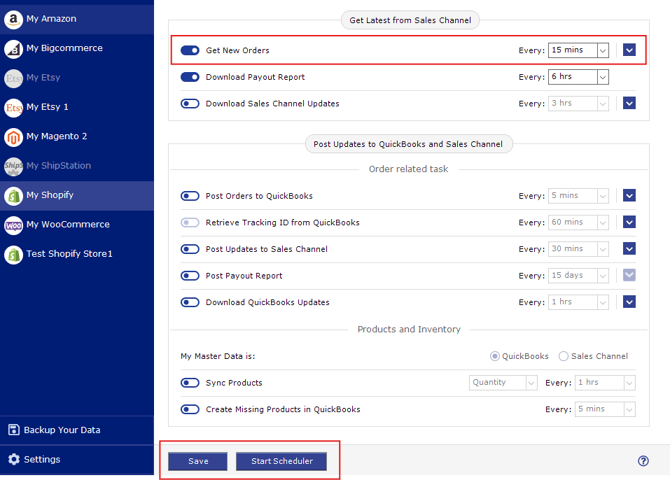Open the Magento 2 store icon
Viewport: 670px width, 480px height.
[13, 137]
